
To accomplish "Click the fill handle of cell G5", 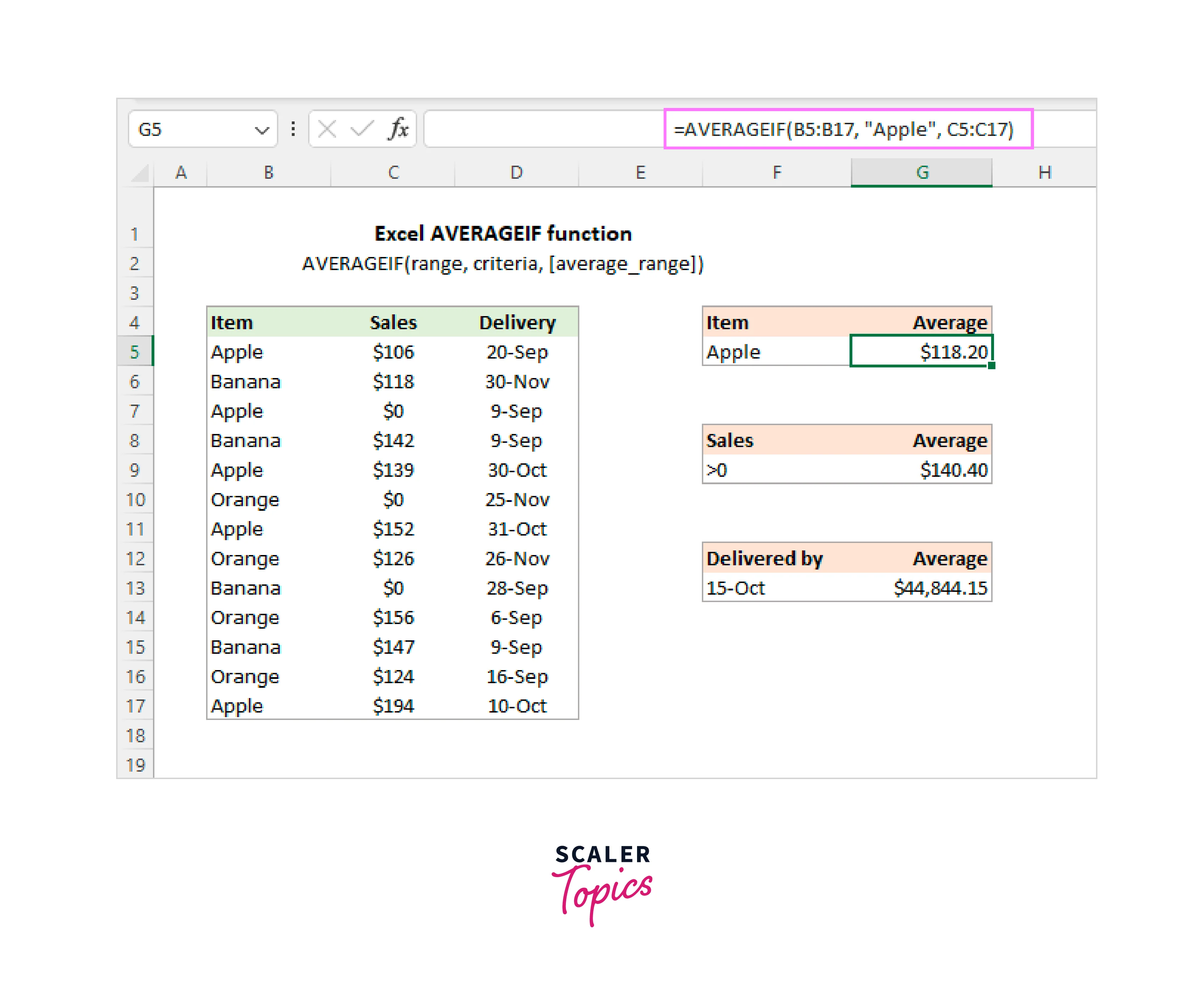I will (x=991, y=366).
